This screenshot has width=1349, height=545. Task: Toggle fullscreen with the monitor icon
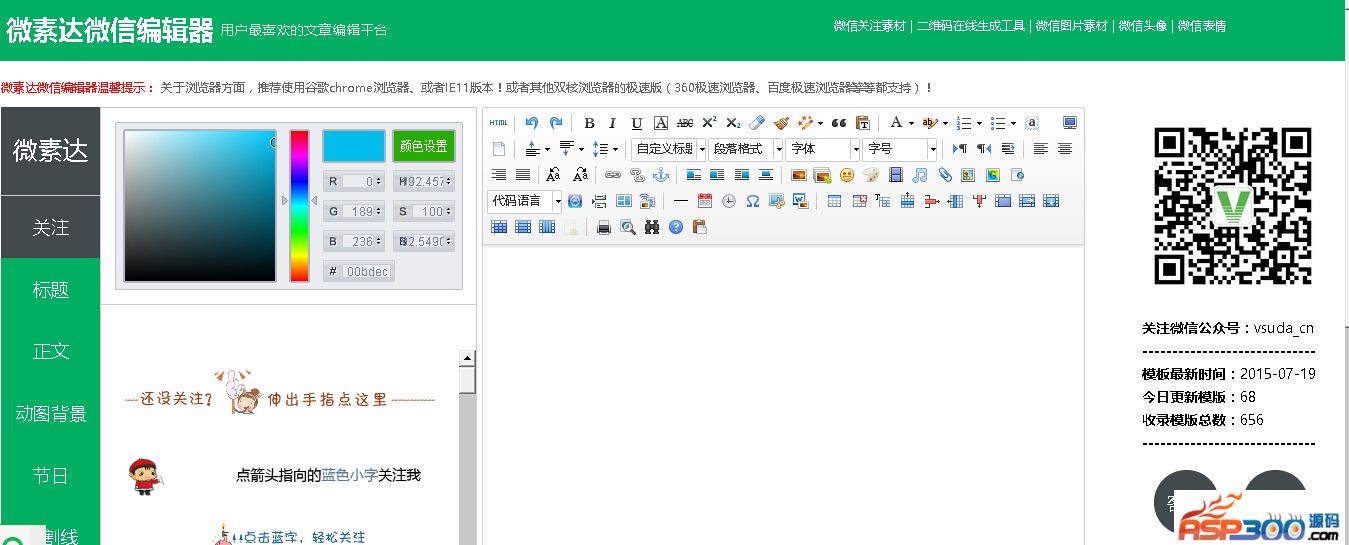[1070, 123]
